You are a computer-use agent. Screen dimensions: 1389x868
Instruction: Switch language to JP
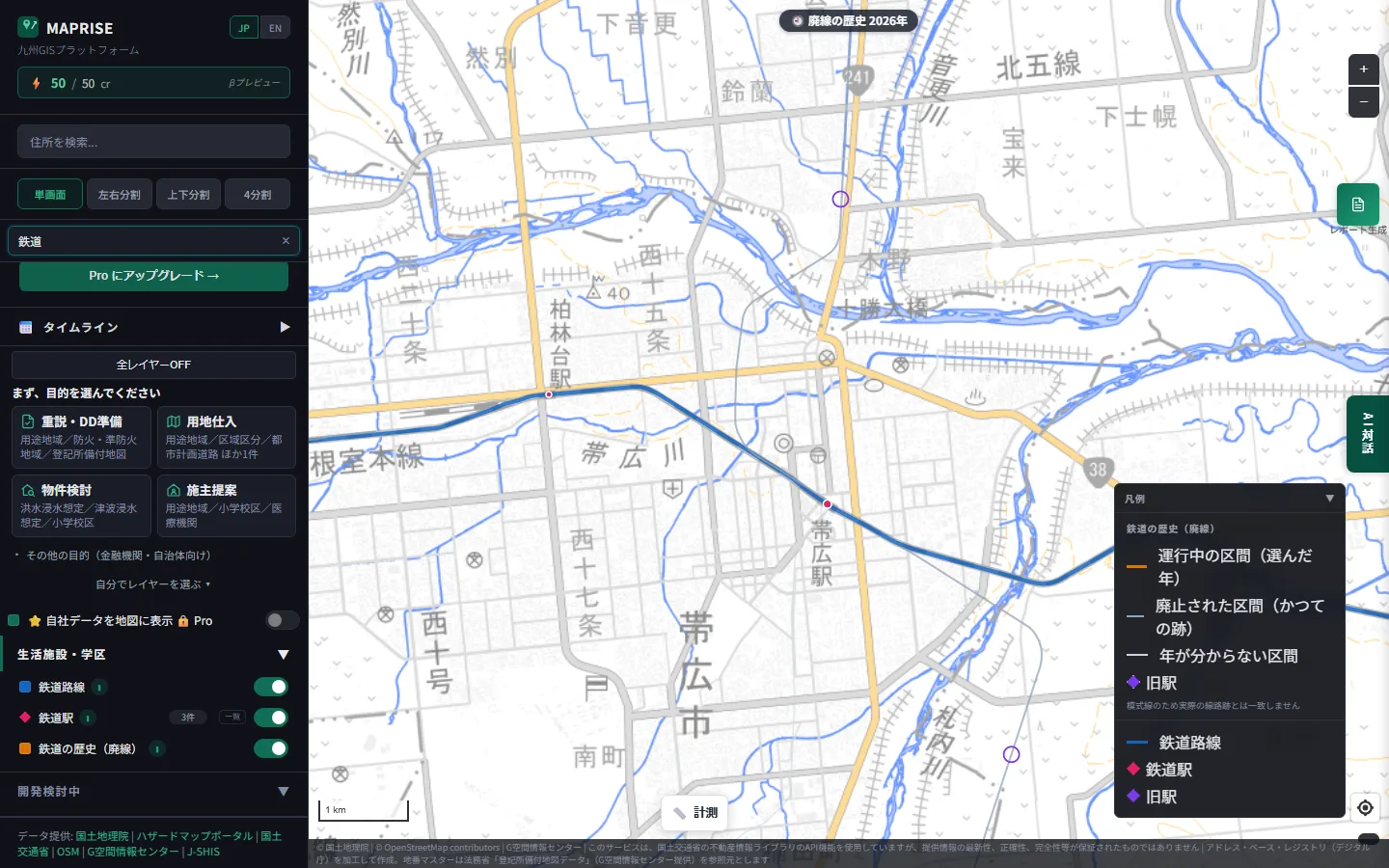244,28
